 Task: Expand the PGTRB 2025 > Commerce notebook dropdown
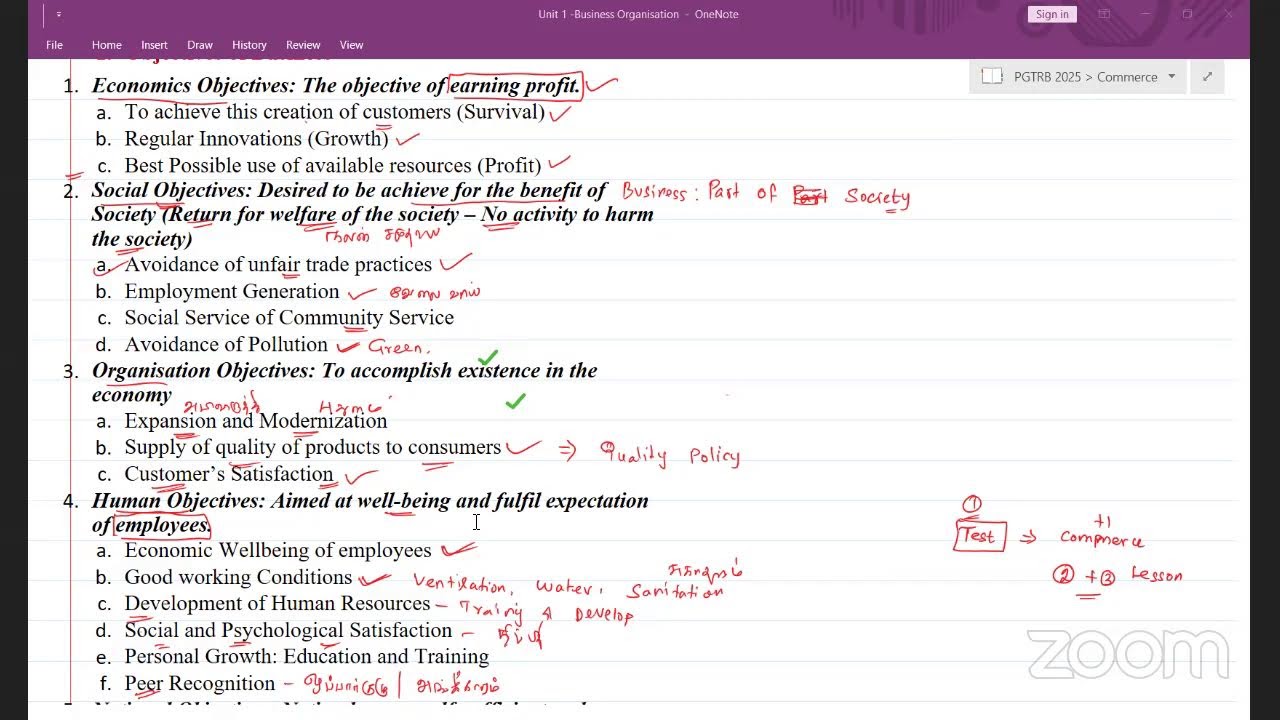point(1171,77)
